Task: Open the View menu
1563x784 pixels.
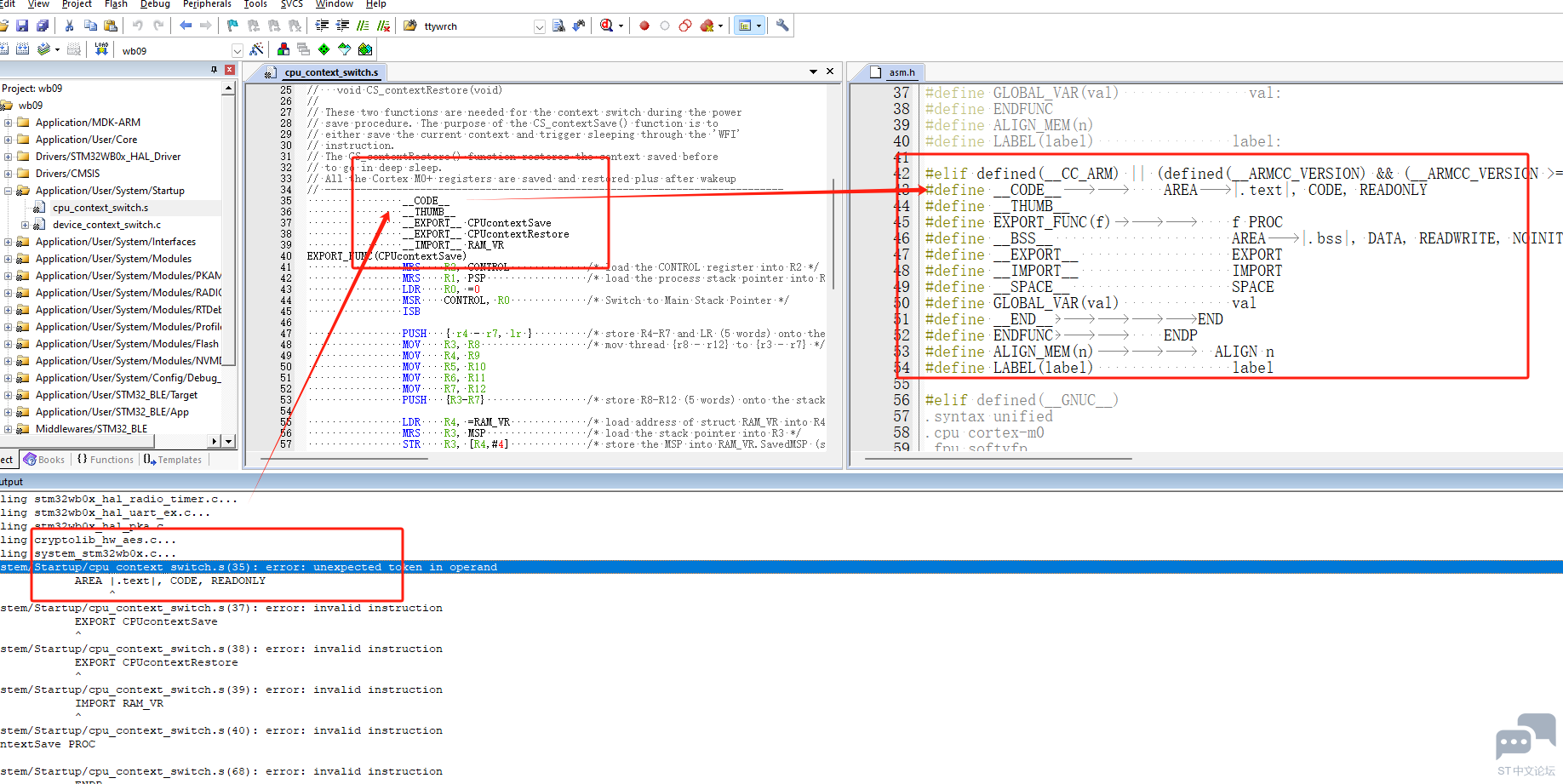Action: [x=38, y=4]
